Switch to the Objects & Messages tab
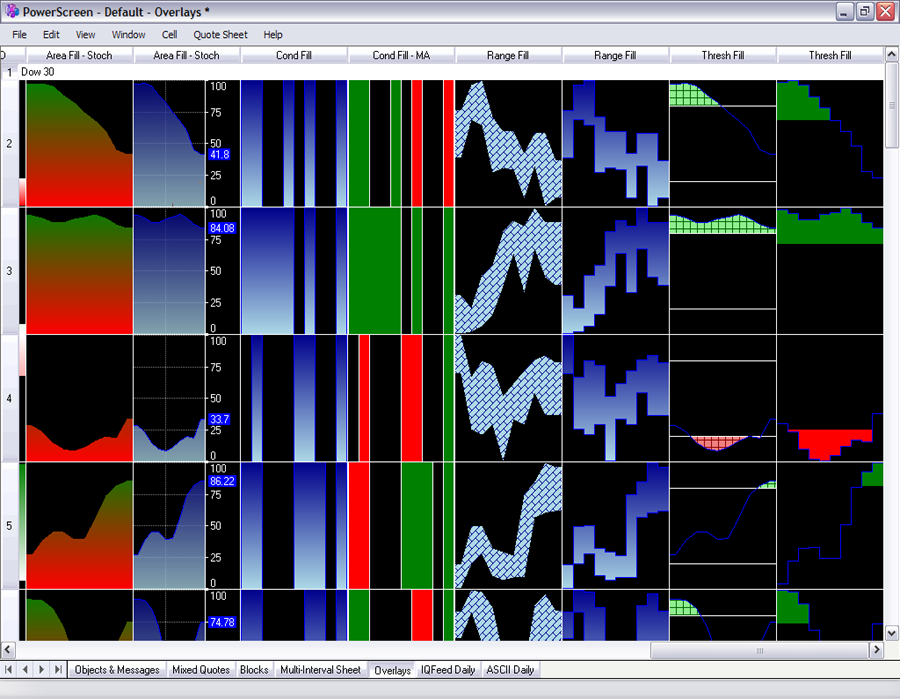The image size is (900, 699). tap(117, 669)
